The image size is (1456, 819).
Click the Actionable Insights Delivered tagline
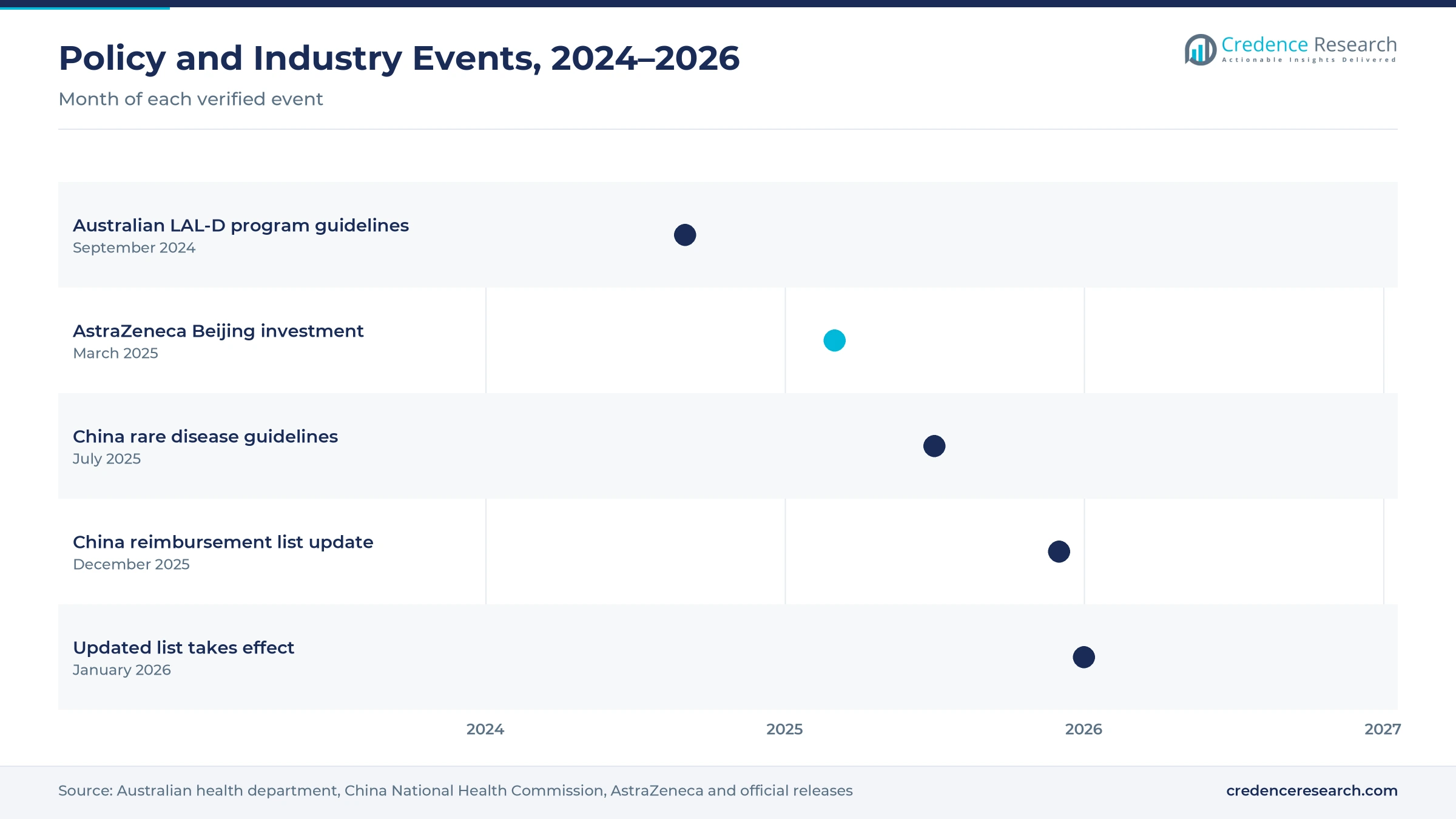point(1309,60)
